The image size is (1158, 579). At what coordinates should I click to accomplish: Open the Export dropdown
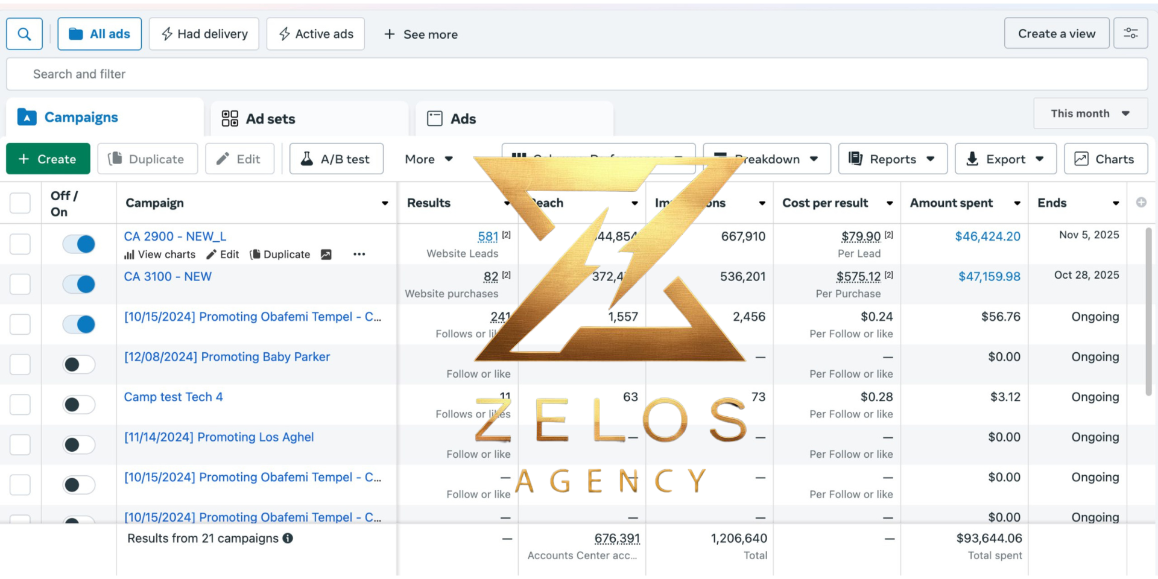[1005, 159]
